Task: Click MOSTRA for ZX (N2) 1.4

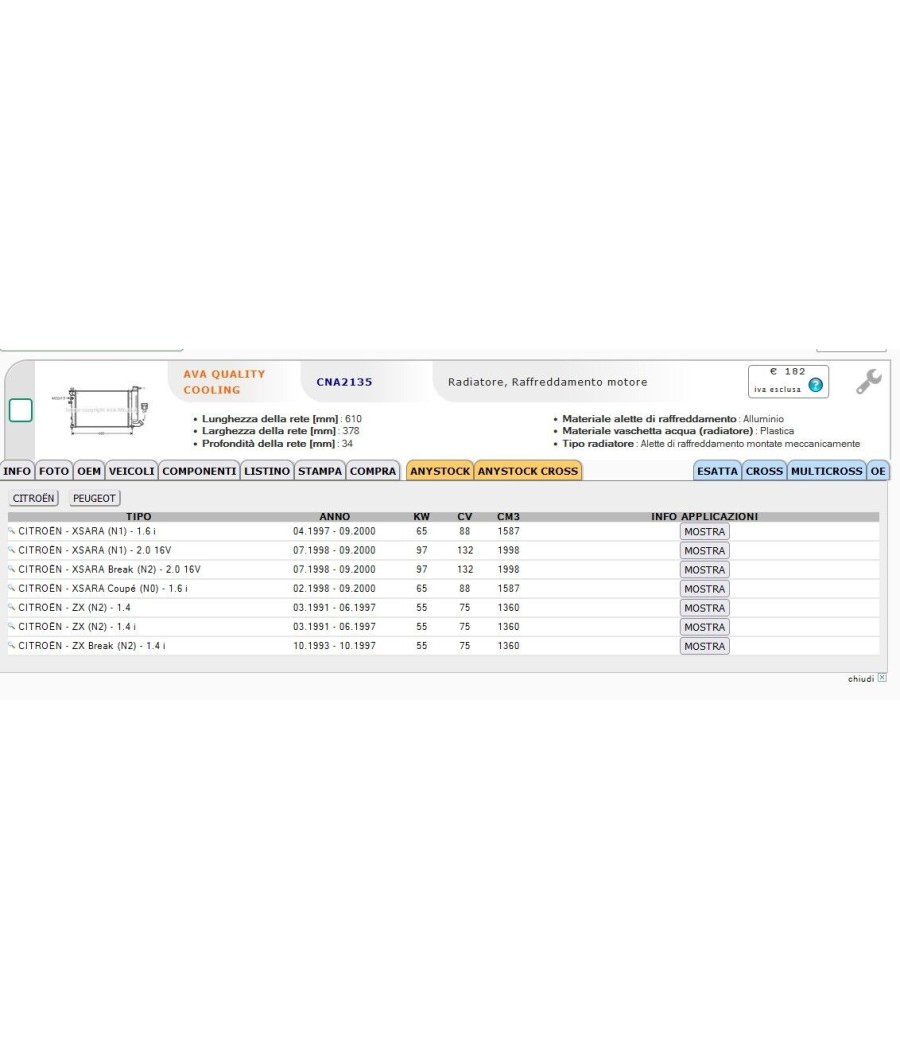Action: pyautogui.click(x=704, y=607)
